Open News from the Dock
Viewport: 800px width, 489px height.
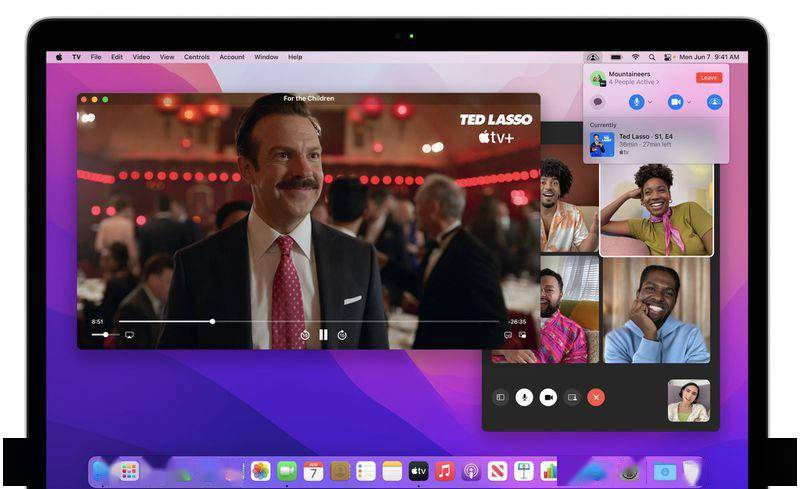pyautogui.click(x=497, y=471)
